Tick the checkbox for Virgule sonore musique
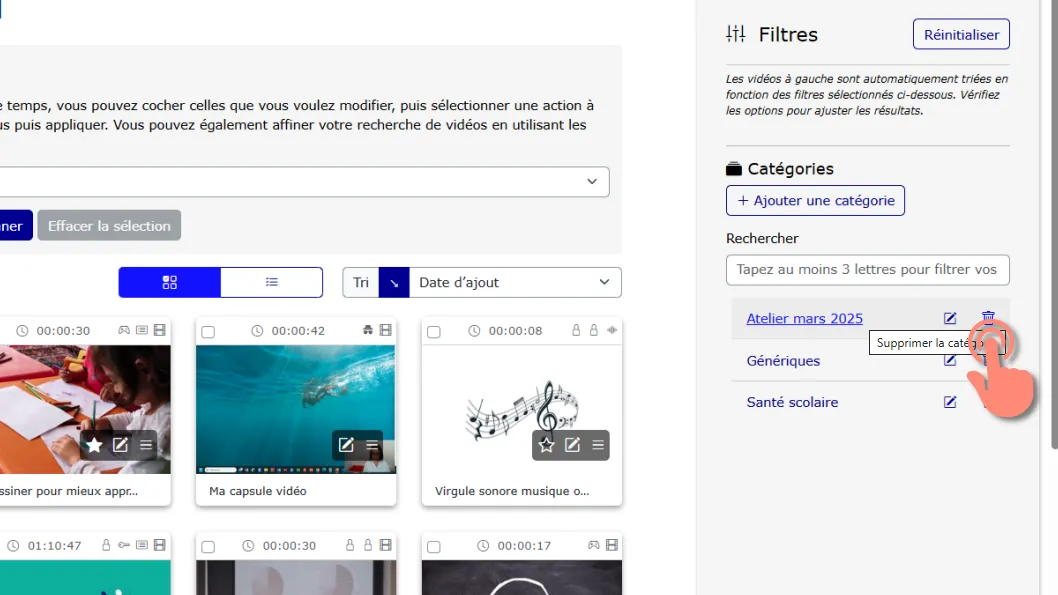Viewport: 1058px width, 595px height. pyautogui.click(x=434, y=332)
